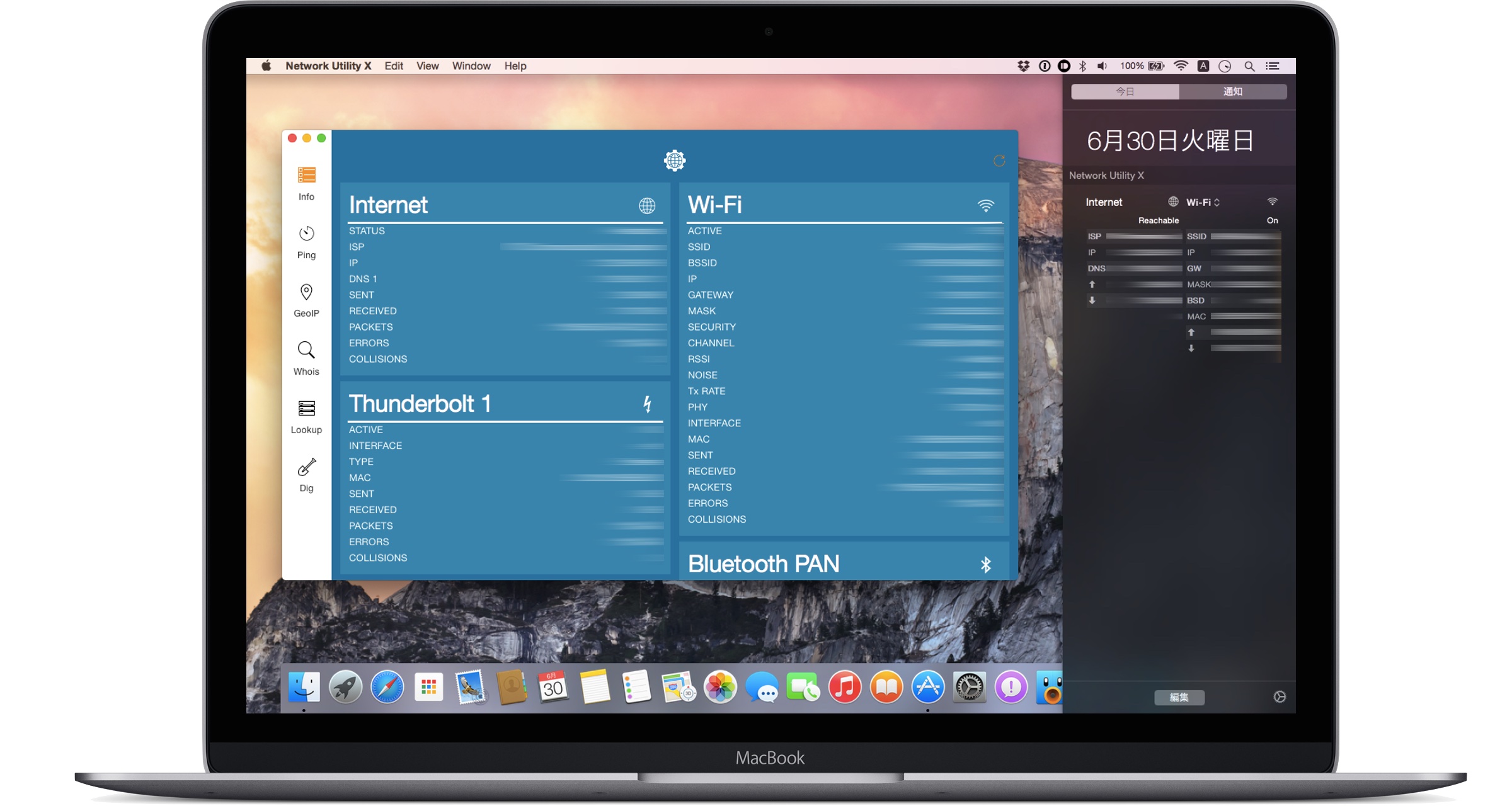Viewport: 1512px width, 806px height.
Task: Open the Window menu
Action: pyautogui.click(x=471, y=66)
